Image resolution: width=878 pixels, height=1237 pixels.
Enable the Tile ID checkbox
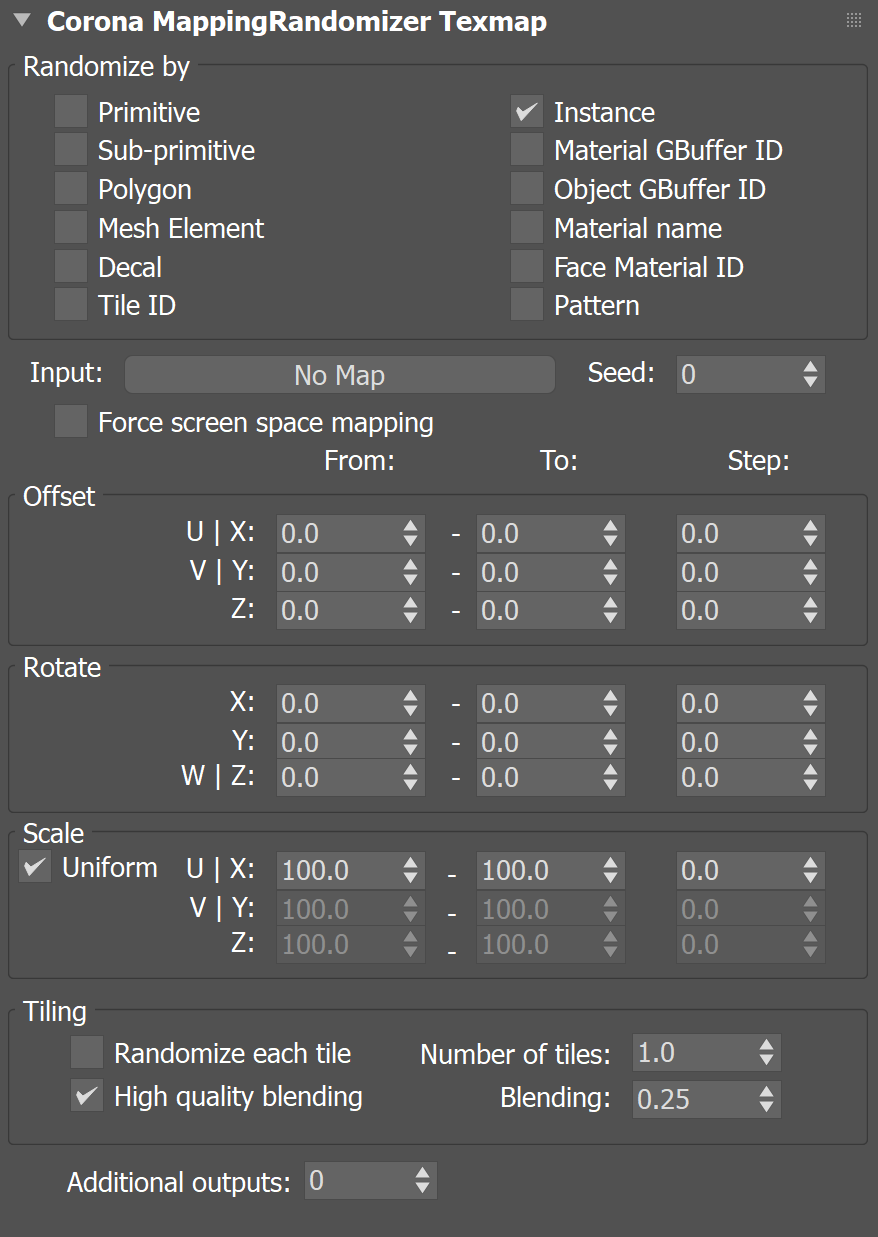tap(71, 304)
